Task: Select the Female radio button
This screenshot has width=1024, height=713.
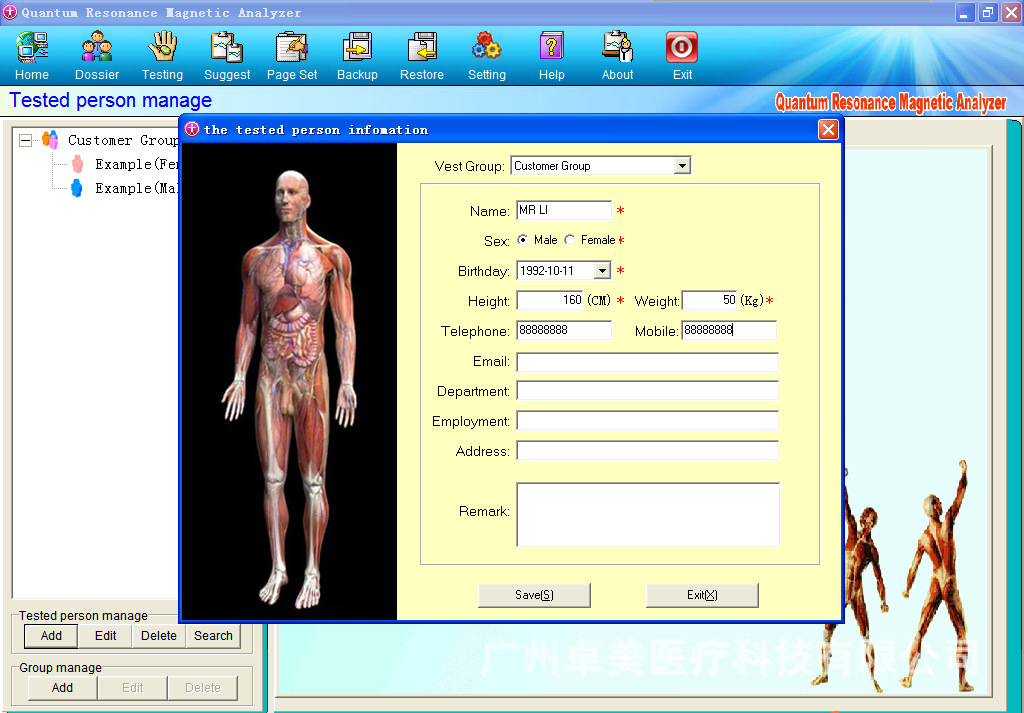Action: [569, 240]
